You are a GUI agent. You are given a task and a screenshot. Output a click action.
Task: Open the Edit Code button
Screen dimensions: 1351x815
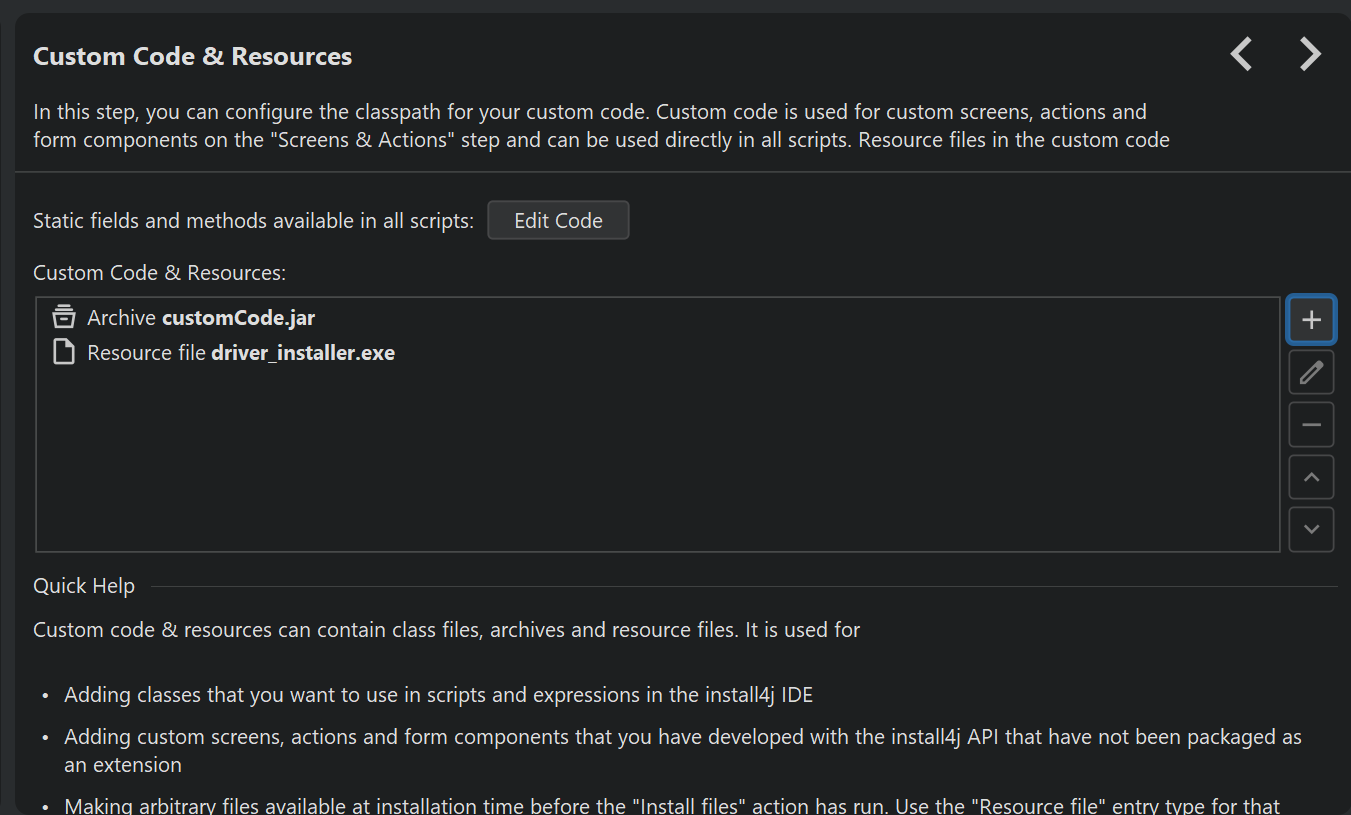pos(558,221)
